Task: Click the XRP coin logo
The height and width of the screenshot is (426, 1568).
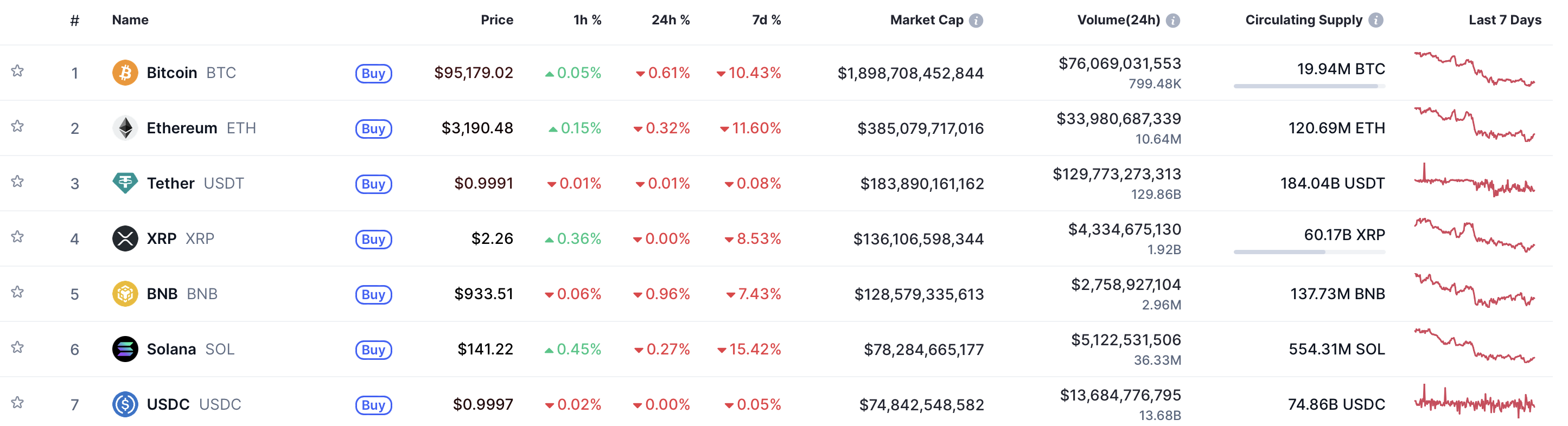Action: pyautogui.click(x=125, y=238)
